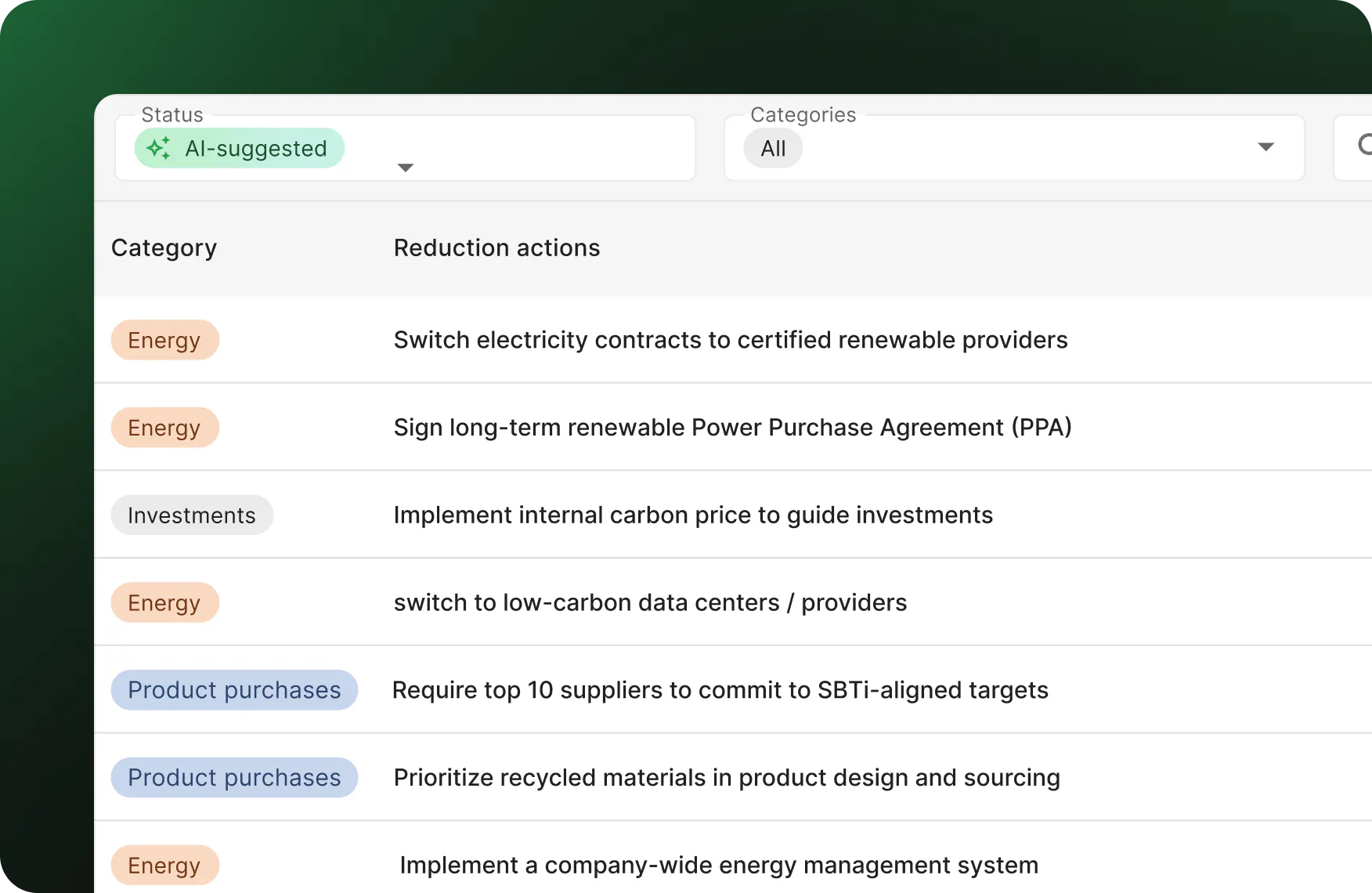Open the Categories dropdown arrow
Screen dimensions: 1372x893
tap(1268, 147)
